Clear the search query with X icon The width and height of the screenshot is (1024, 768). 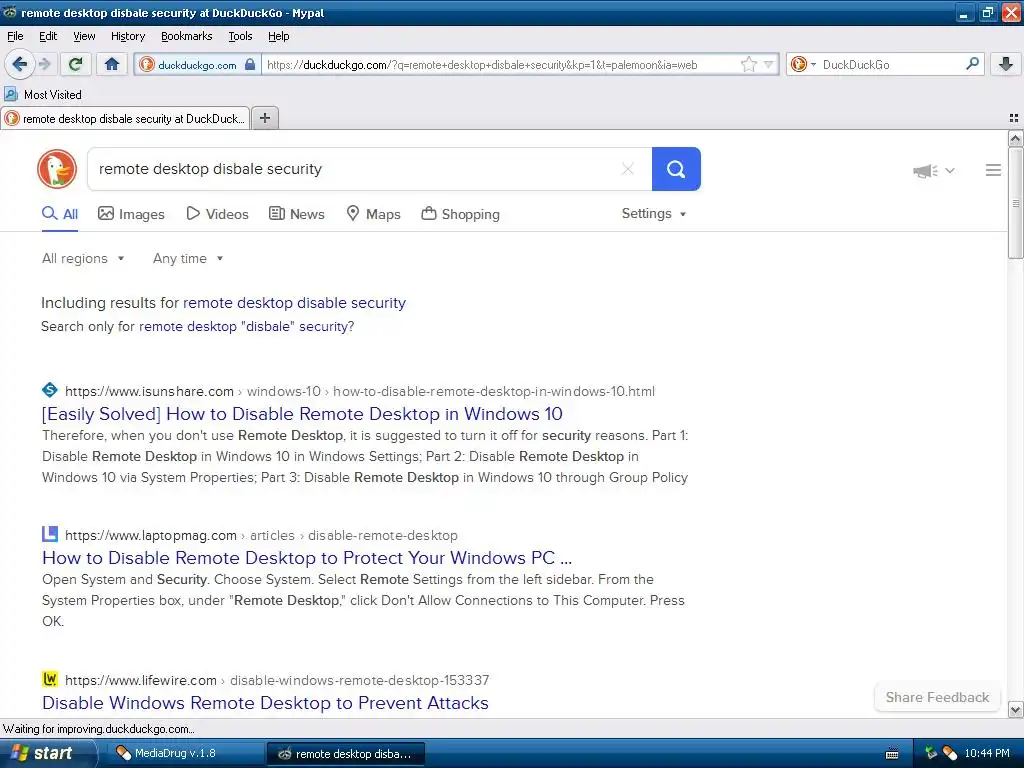(628, 169)
